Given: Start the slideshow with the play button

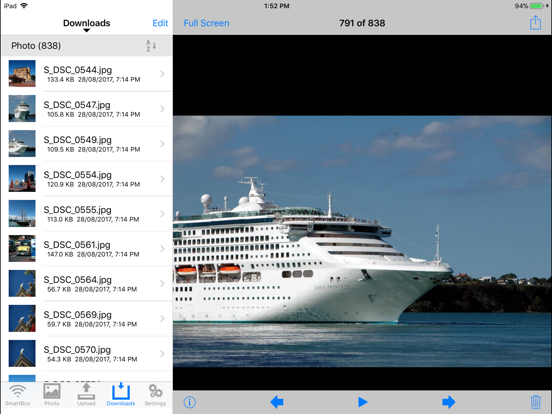Looking at the screenshot, I should click(x=362, y=402).
